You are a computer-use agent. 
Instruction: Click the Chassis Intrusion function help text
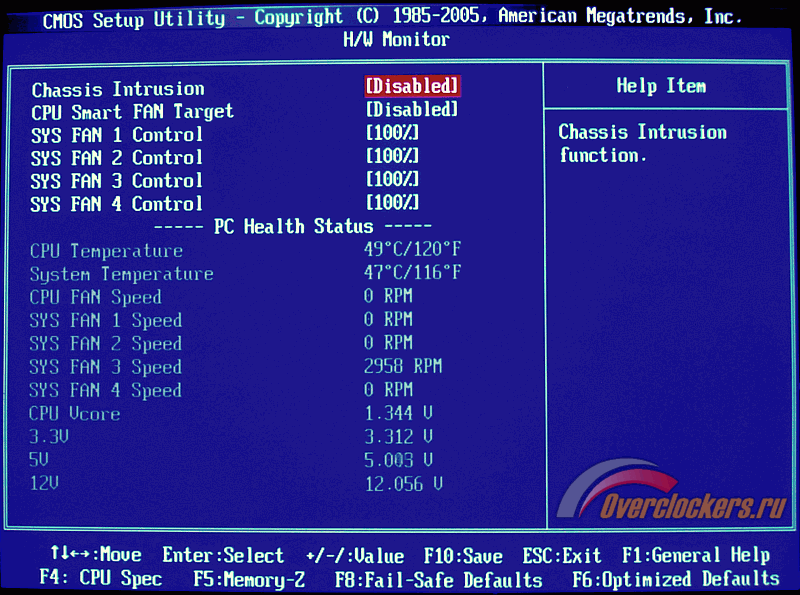coord(642,143)
